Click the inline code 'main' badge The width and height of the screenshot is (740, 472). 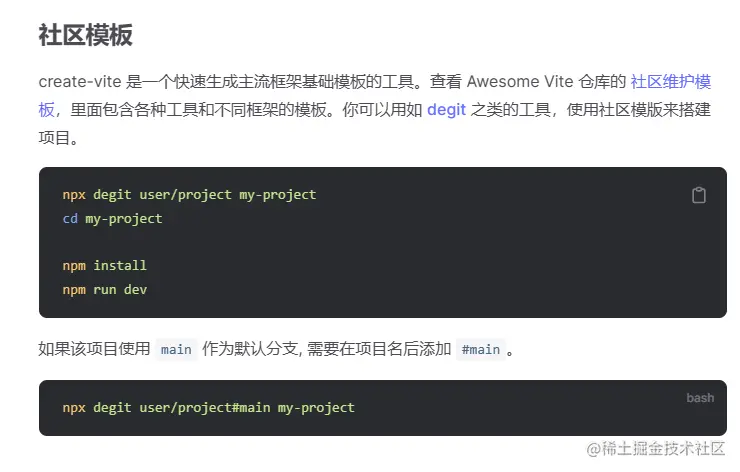pos(176,349)
